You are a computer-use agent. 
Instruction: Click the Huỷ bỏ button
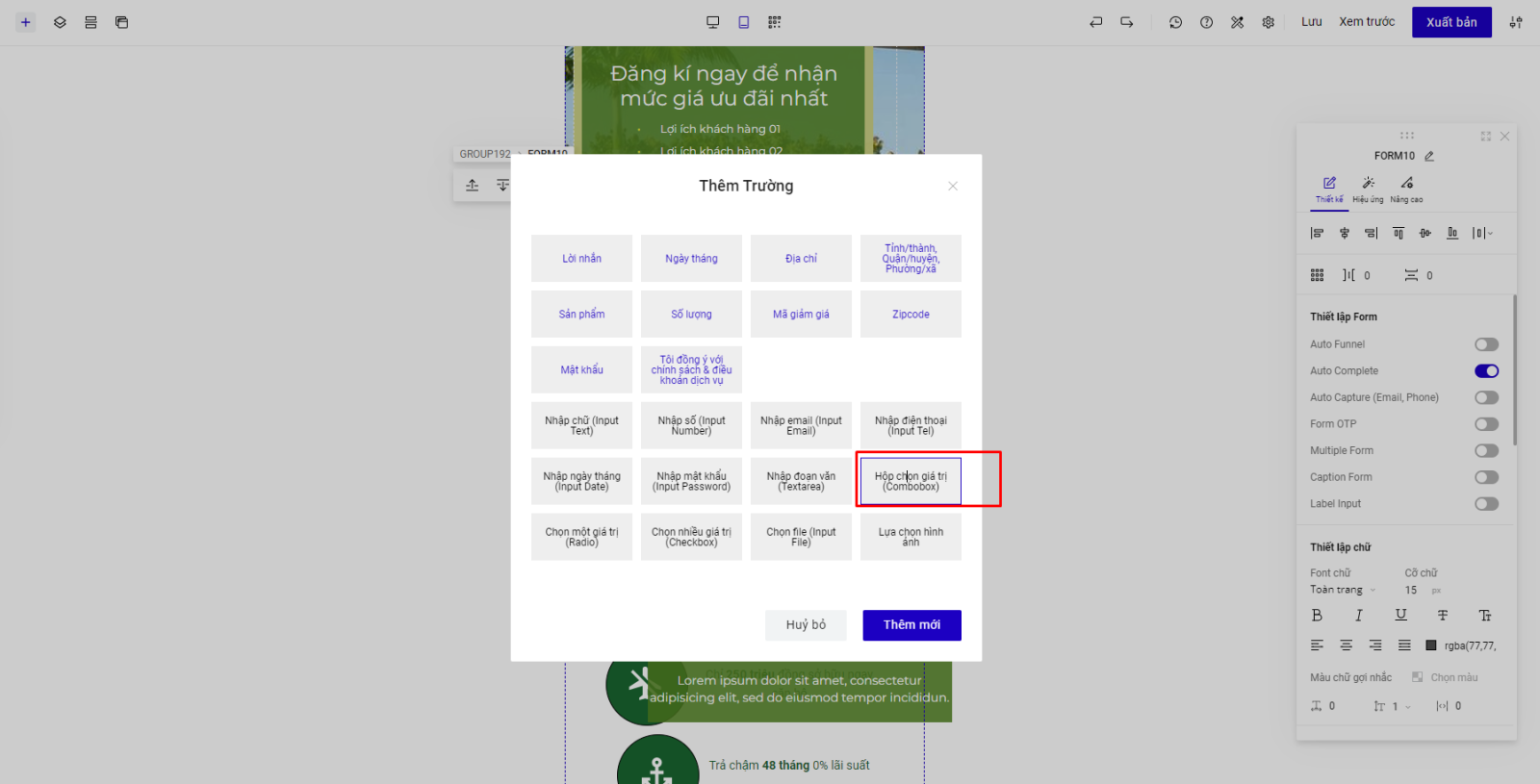[806, 625]
